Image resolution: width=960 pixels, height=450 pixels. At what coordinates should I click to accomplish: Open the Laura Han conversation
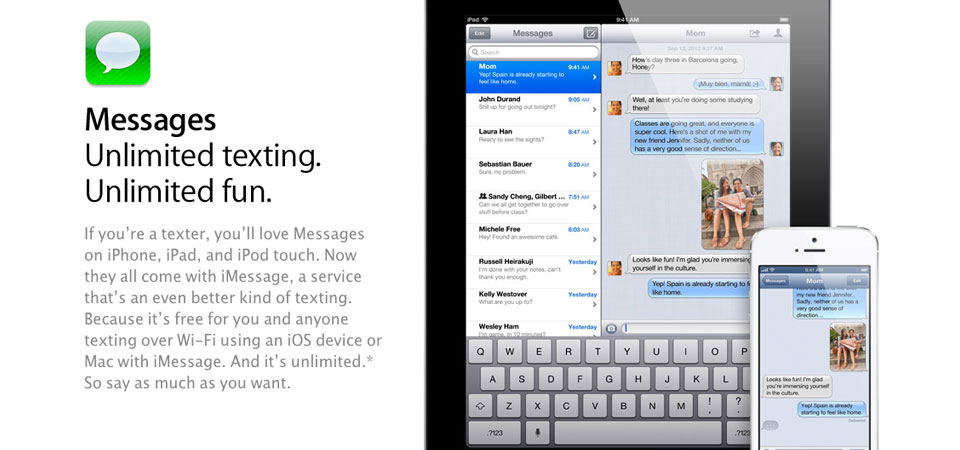tap(533, 142)
